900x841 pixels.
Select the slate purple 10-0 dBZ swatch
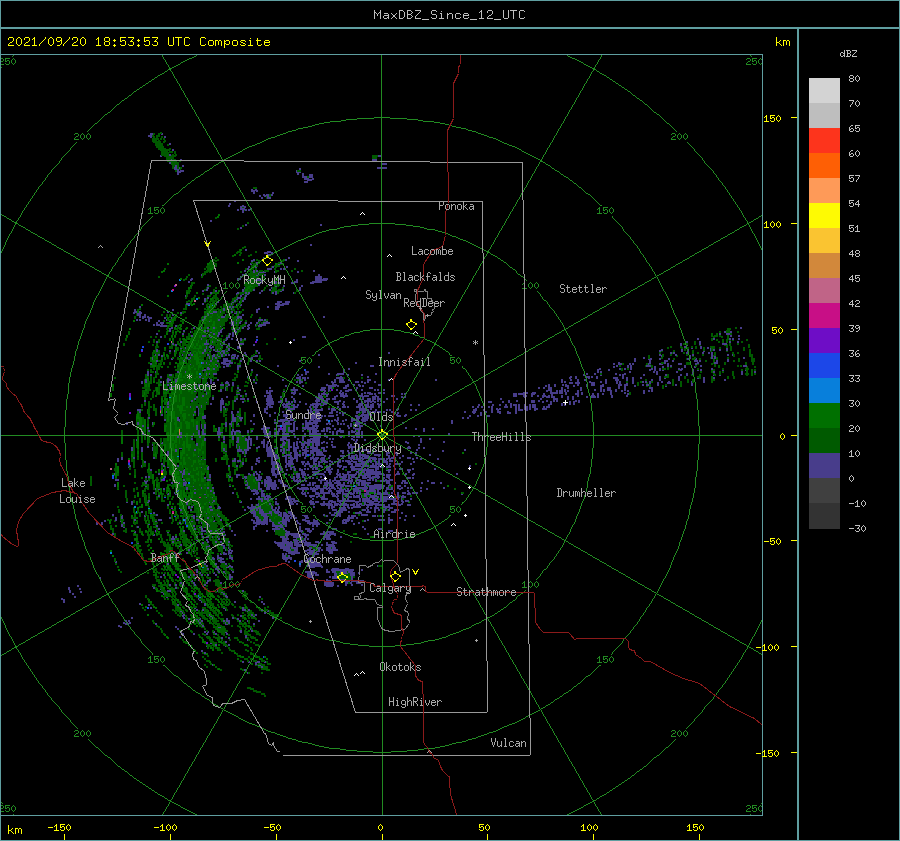click(824, 465)
